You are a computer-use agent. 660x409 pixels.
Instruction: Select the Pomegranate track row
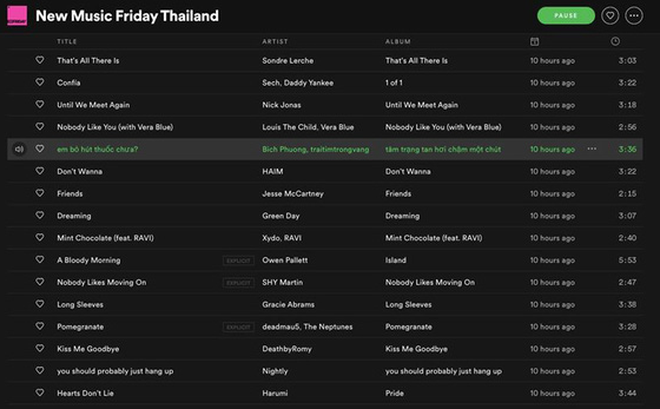(x=325, y=327)
